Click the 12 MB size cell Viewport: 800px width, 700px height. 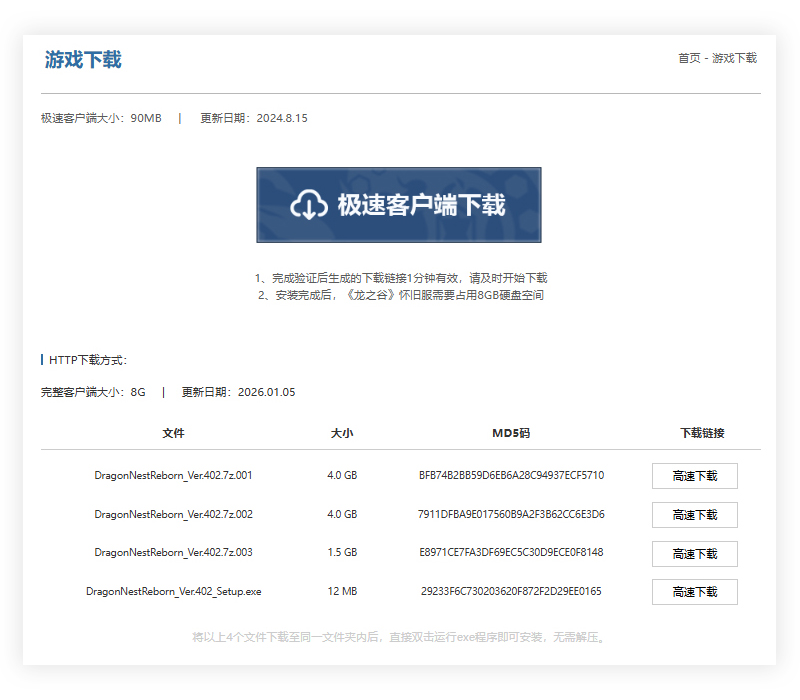tap(342, 591)
